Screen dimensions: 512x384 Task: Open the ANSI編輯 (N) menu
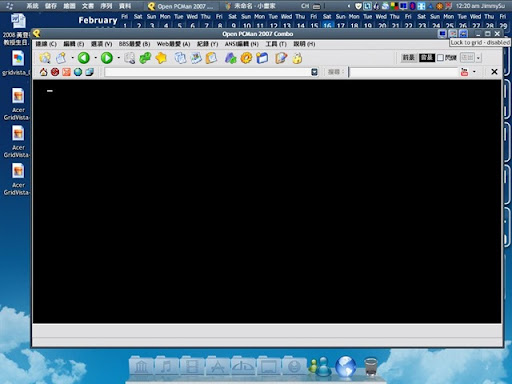tap(242, 44)
